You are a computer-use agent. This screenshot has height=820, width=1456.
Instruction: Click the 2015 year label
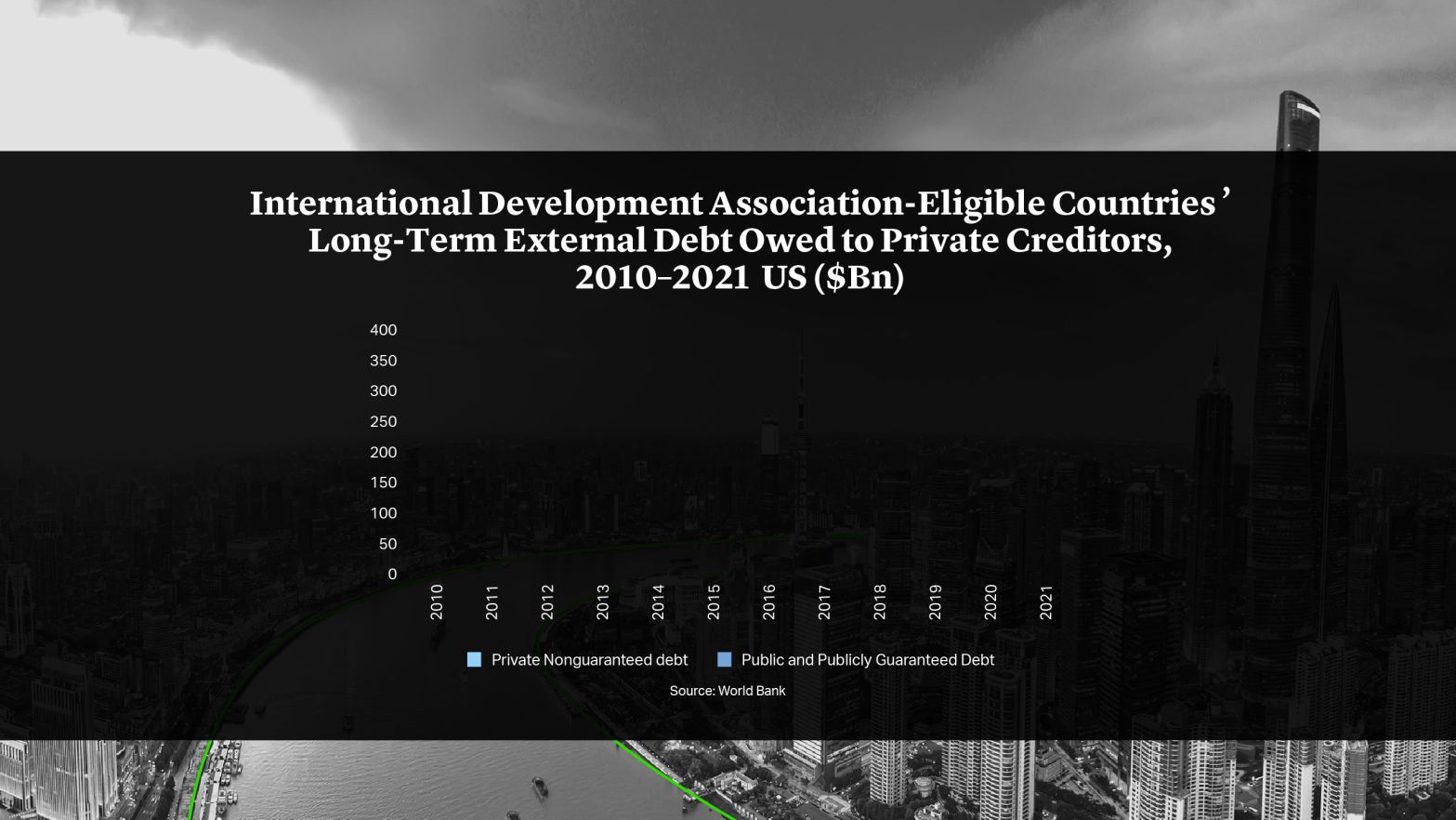point(714,603)
